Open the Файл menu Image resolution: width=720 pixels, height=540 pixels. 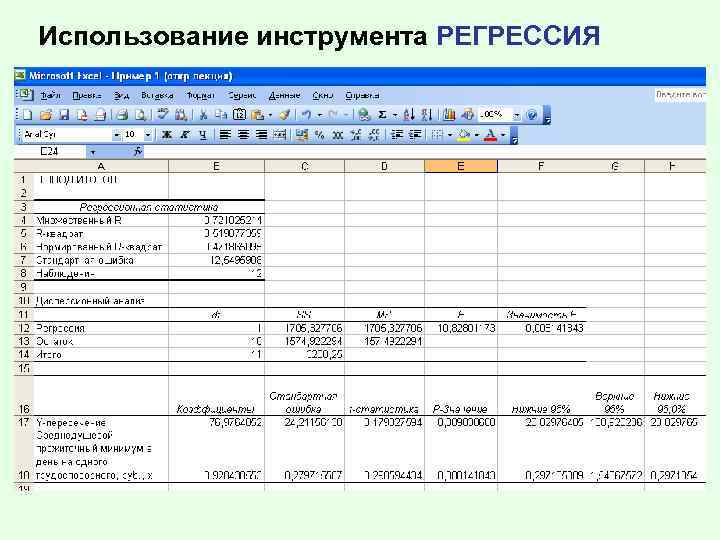tap(51, 96)
